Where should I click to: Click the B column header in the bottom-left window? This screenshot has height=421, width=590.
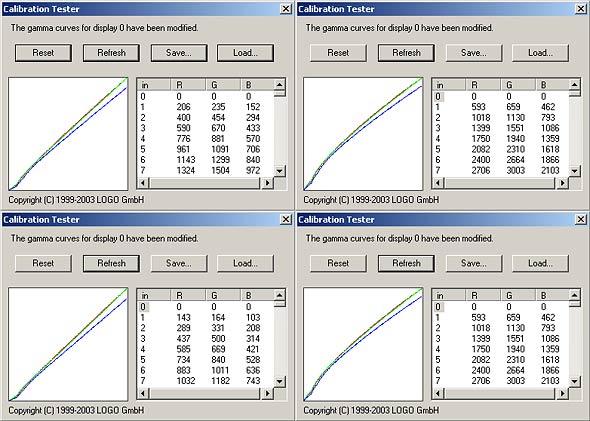(257, 296)
